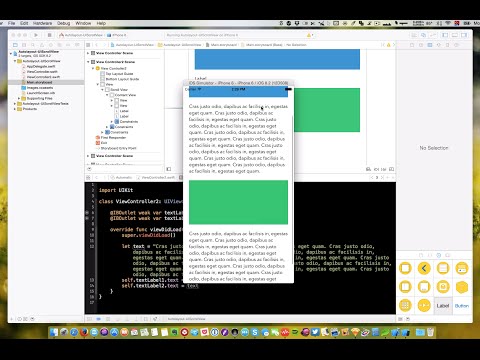Expand the Products folder
Image resolution: width=480 pixels, height=360 pixels.
click(15, 109)
